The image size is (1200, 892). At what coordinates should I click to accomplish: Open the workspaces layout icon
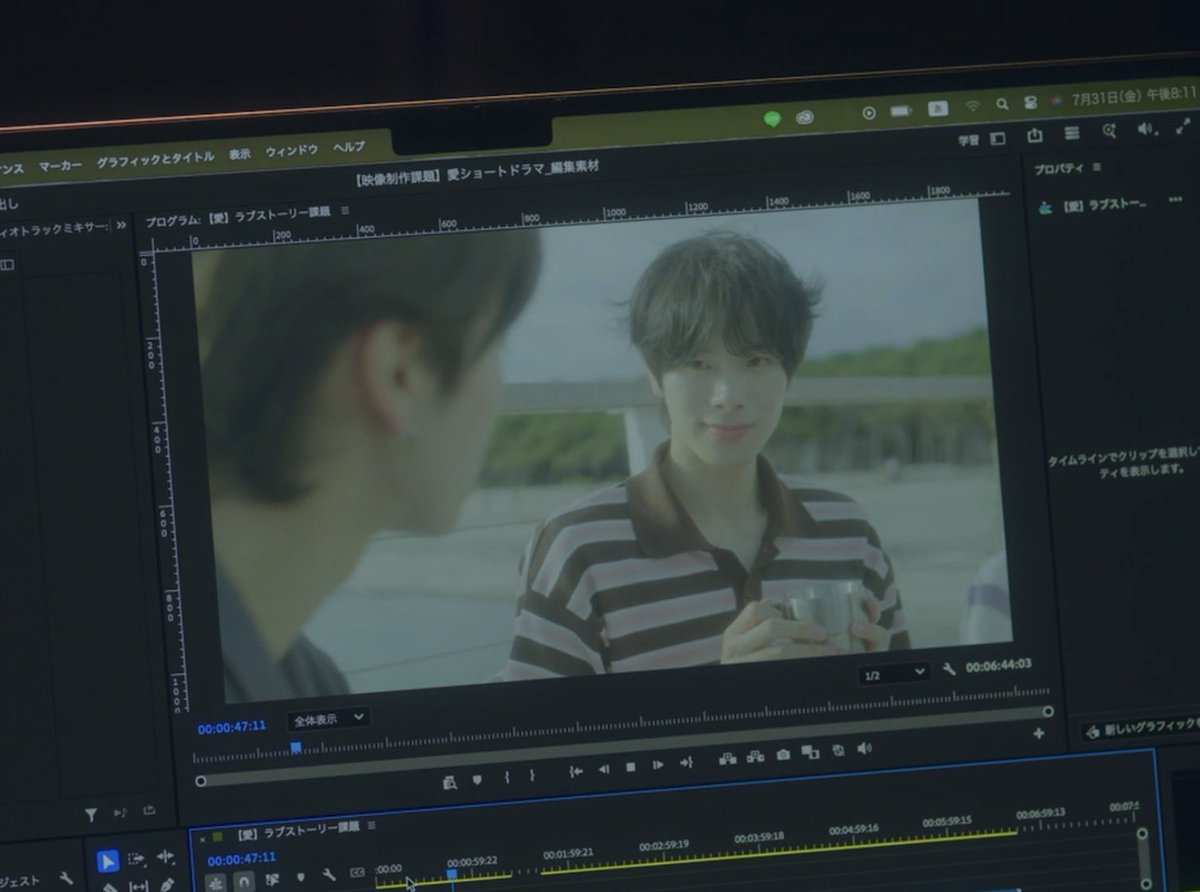[x=997, y=139]
